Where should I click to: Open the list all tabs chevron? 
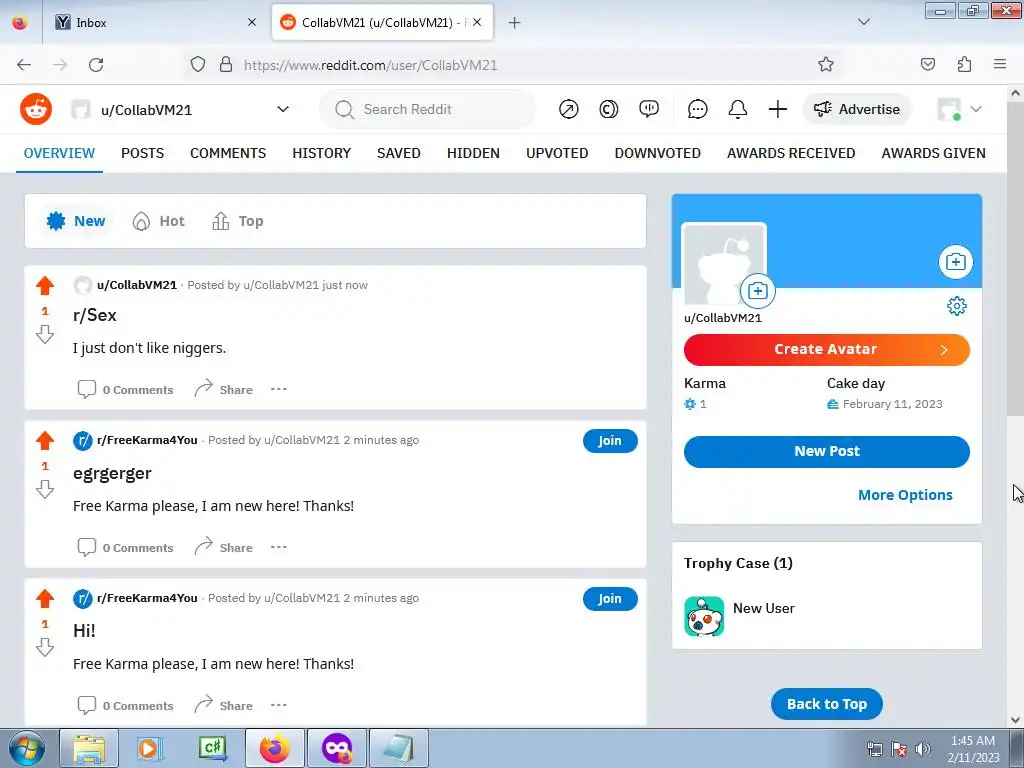(864, 22)
